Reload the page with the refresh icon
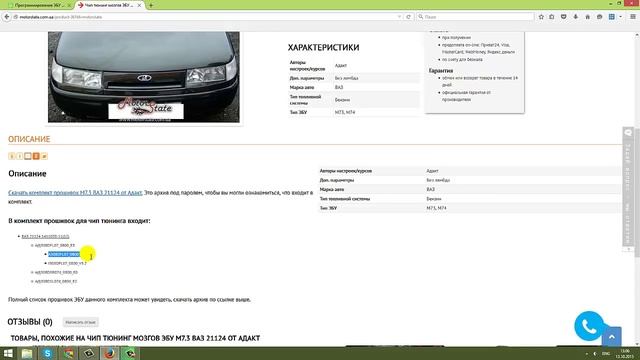 point(408,17)
